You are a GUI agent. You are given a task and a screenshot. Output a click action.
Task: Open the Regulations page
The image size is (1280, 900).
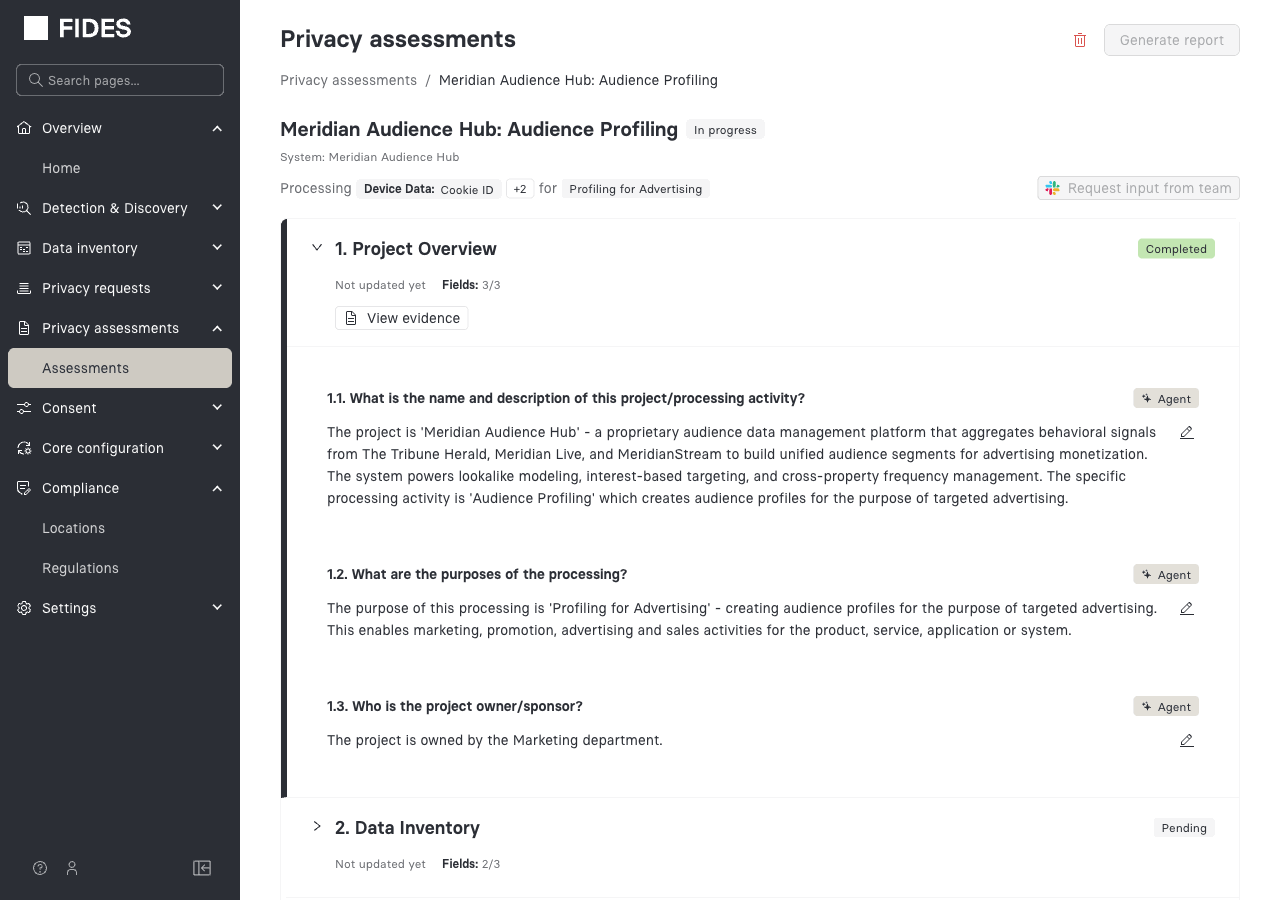coord(80,568)
